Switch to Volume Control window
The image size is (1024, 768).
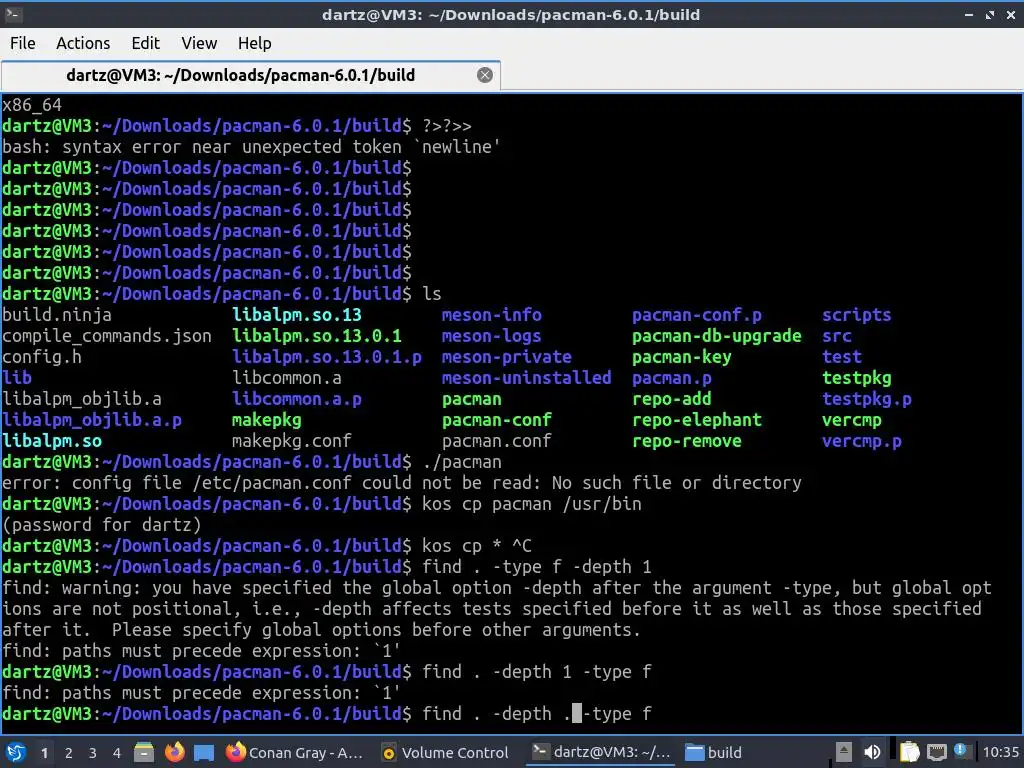click(x=445, y=752)
